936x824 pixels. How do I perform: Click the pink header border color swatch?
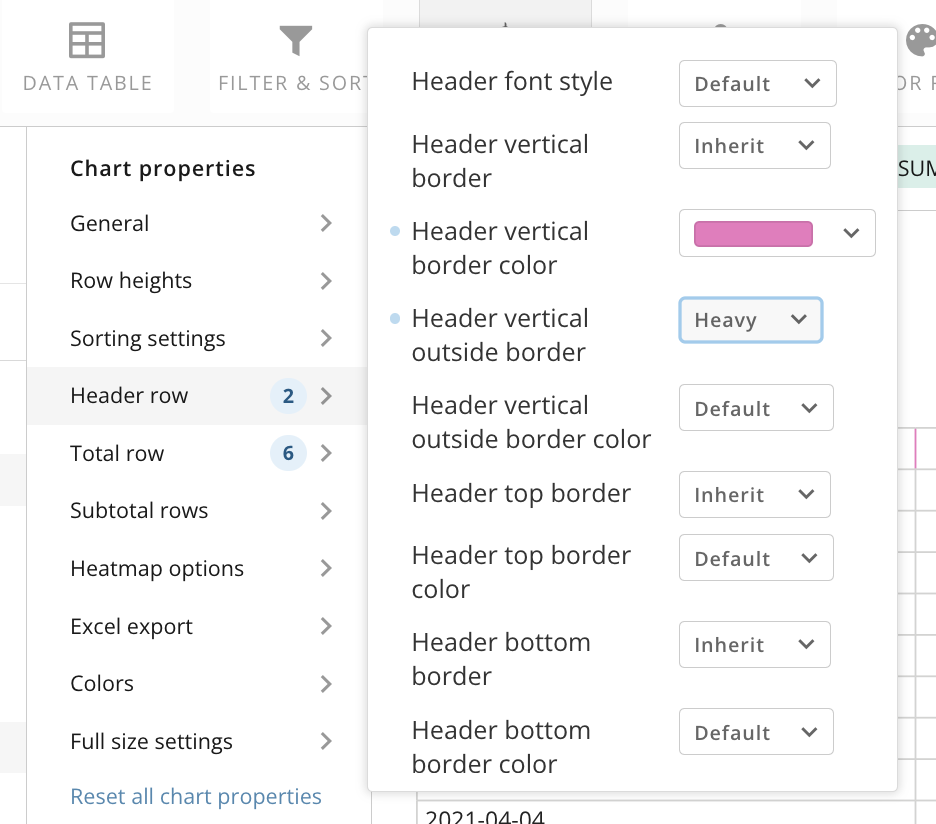pos(753,234)
